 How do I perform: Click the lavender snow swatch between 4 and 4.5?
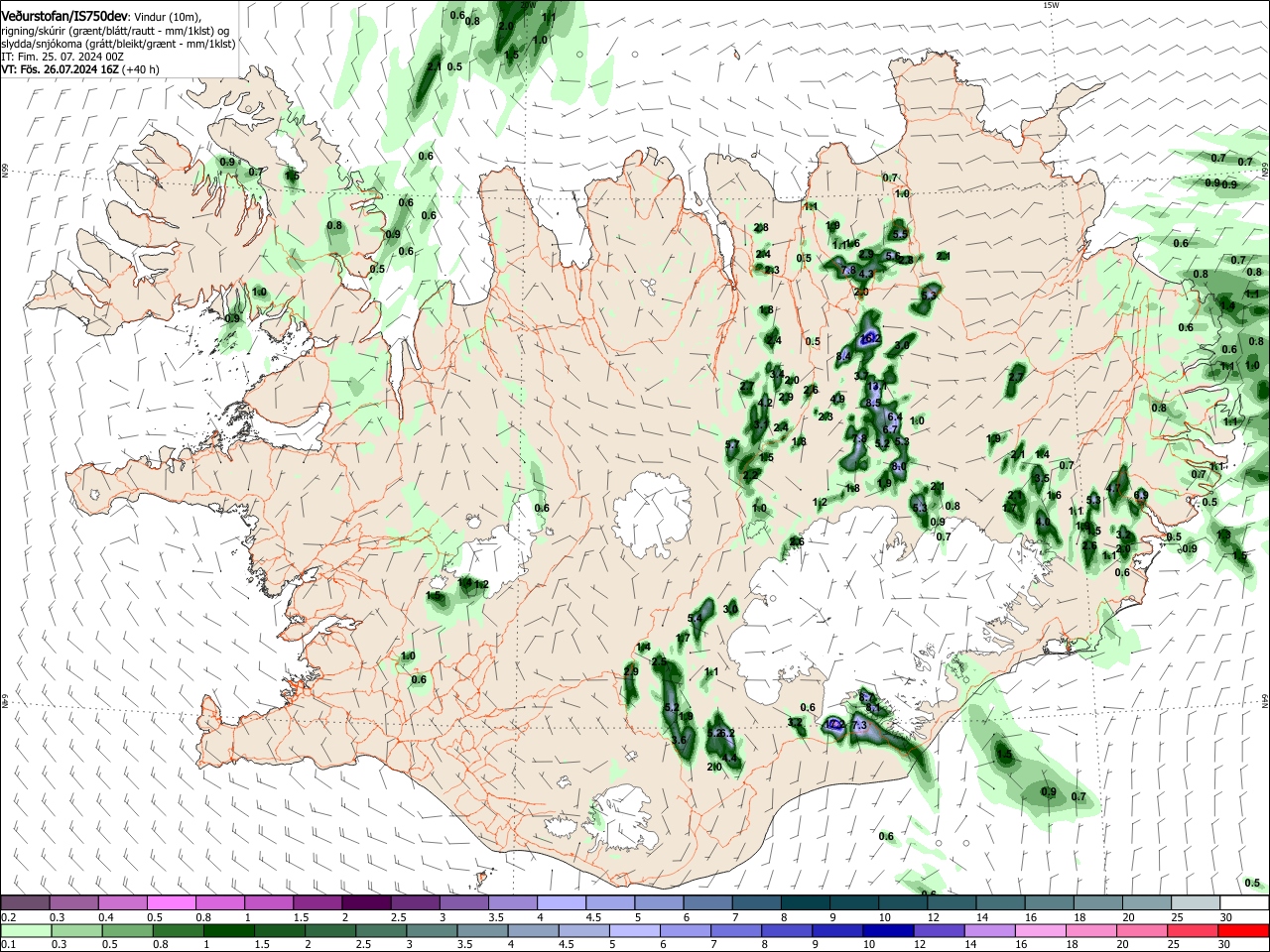560,903
